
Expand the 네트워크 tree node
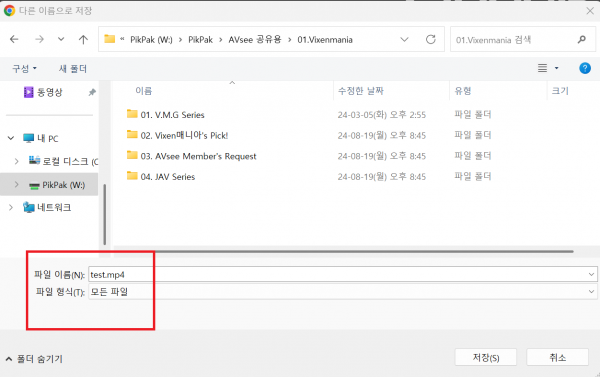click(11, 207)
